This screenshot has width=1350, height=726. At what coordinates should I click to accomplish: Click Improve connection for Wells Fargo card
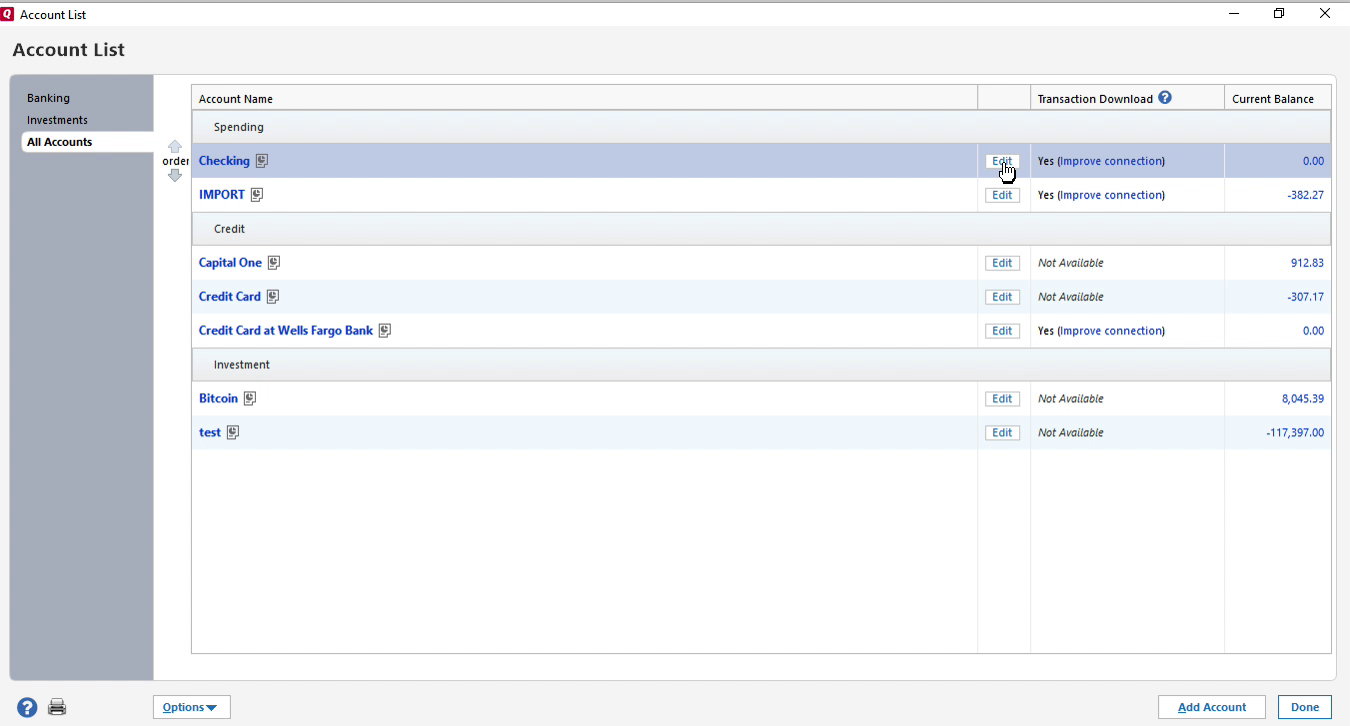(1111, 331)
